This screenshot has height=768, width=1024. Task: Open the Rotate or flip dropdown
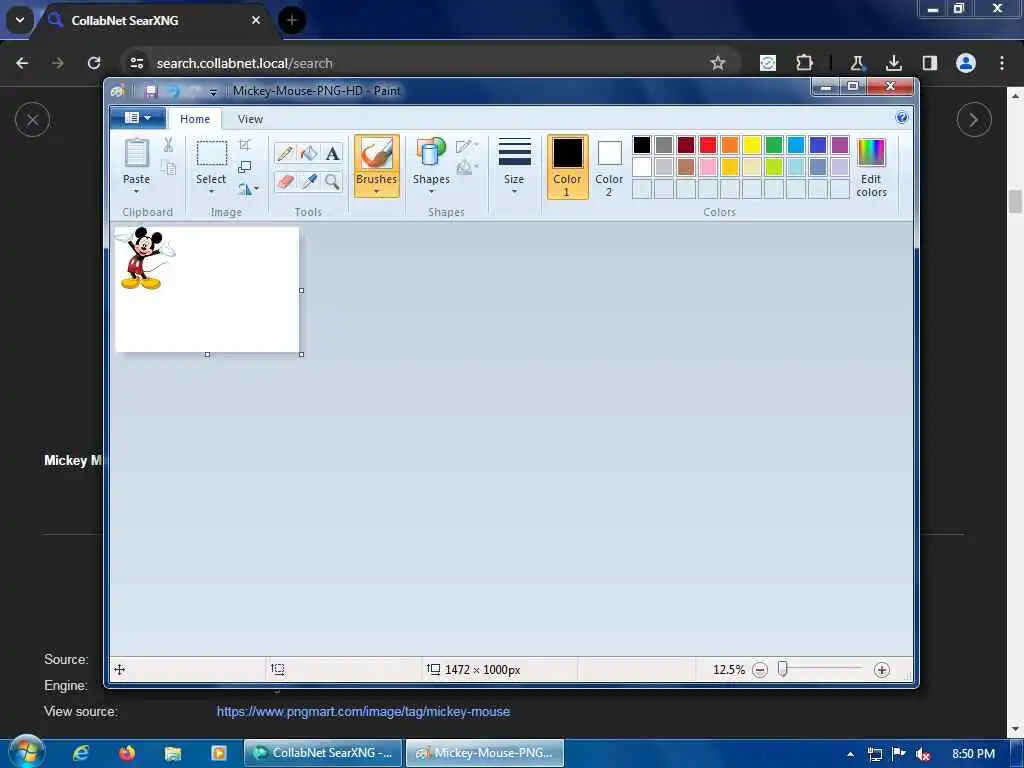click(x=248, y=189)
